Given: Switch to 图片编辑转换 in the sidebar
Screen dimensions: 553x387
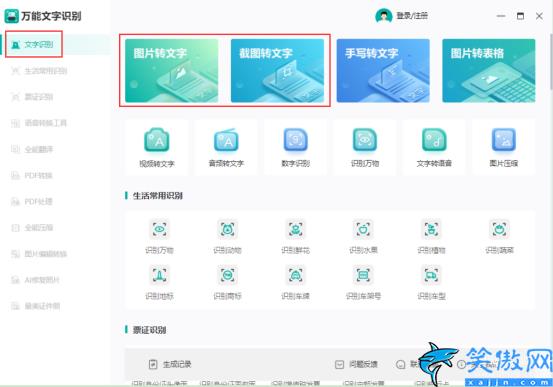Looking at the screenshot, I should (40, 254).
